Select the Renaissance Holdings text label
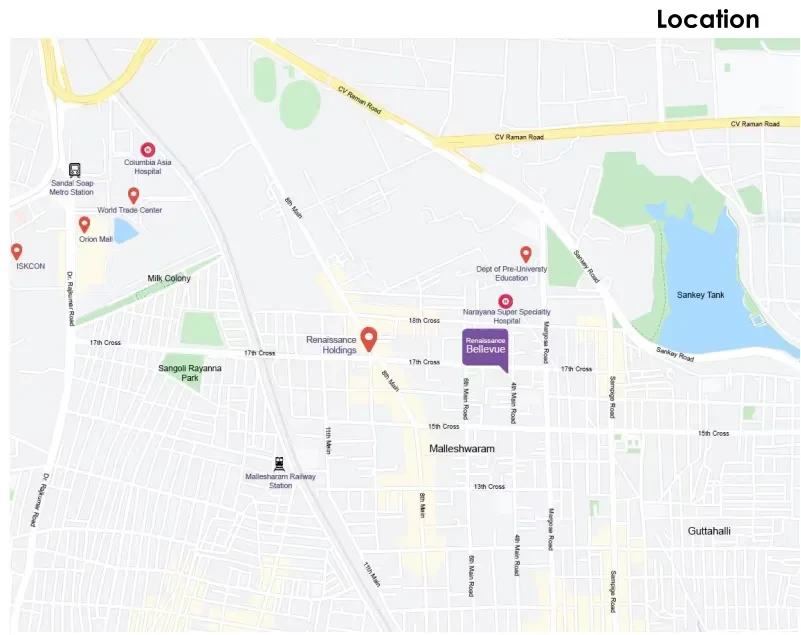This screenshot has height=635, width=801. 331,345
